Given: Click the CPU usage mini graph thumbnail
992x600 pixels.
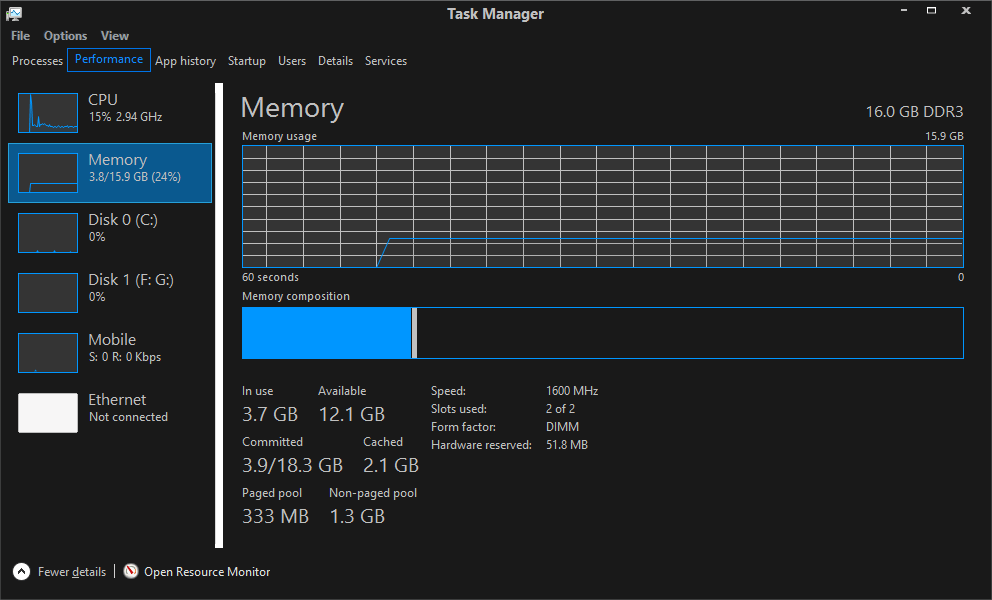Looking at the screenshot, I should tap(48, 113).
